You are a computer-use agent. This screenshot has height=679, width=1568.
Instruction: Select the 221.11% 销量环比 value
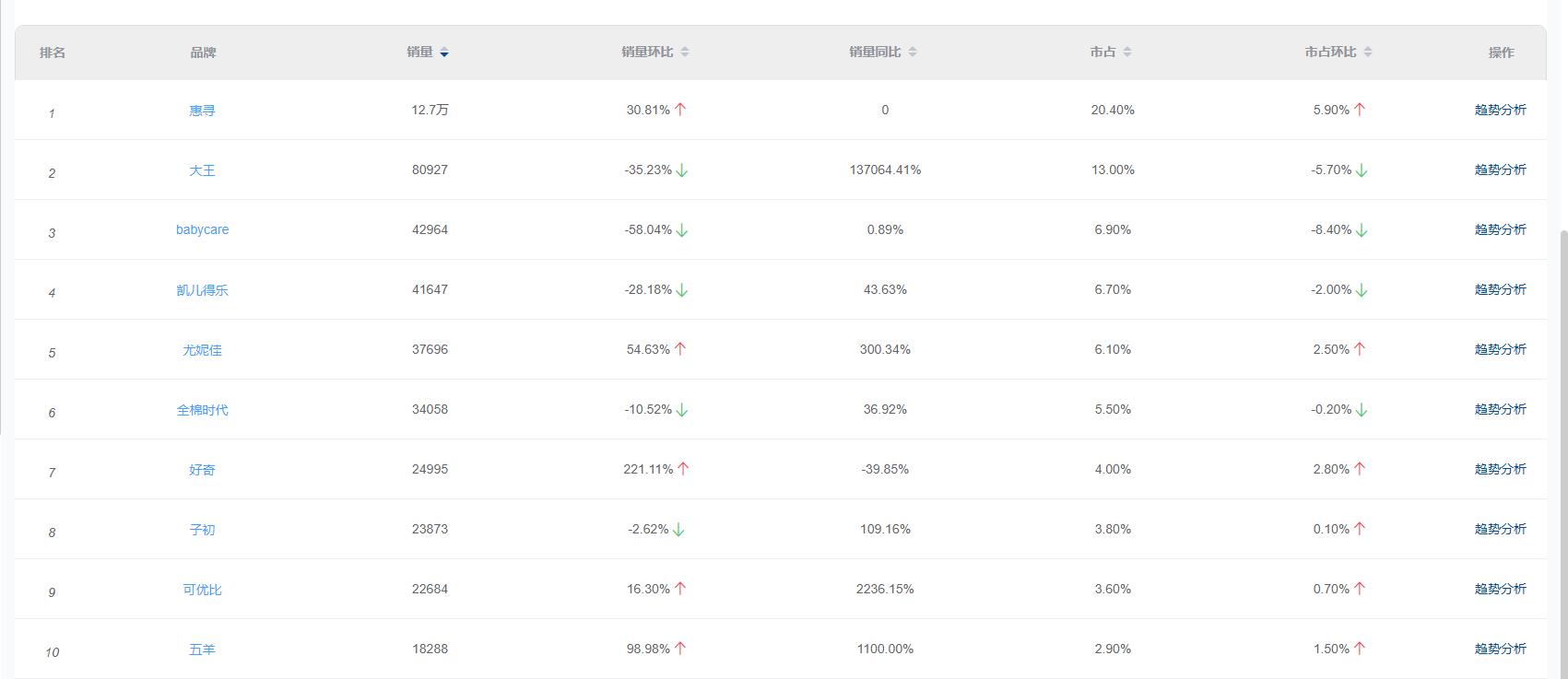648,469
